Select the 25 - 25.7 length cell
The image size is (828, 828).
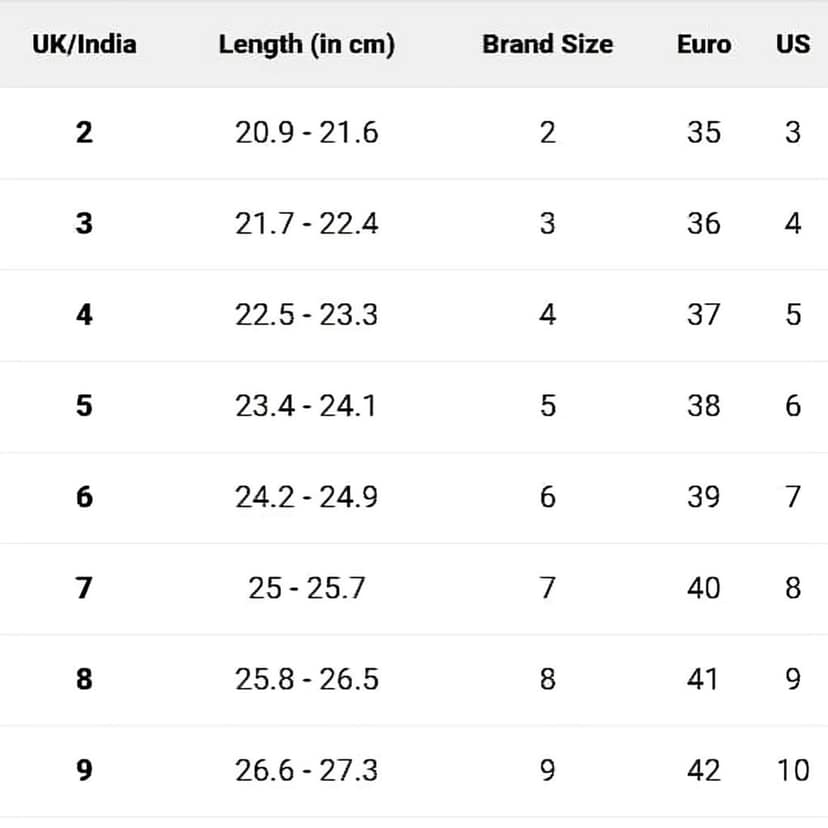pyautogui.click(x=307, y=588)
